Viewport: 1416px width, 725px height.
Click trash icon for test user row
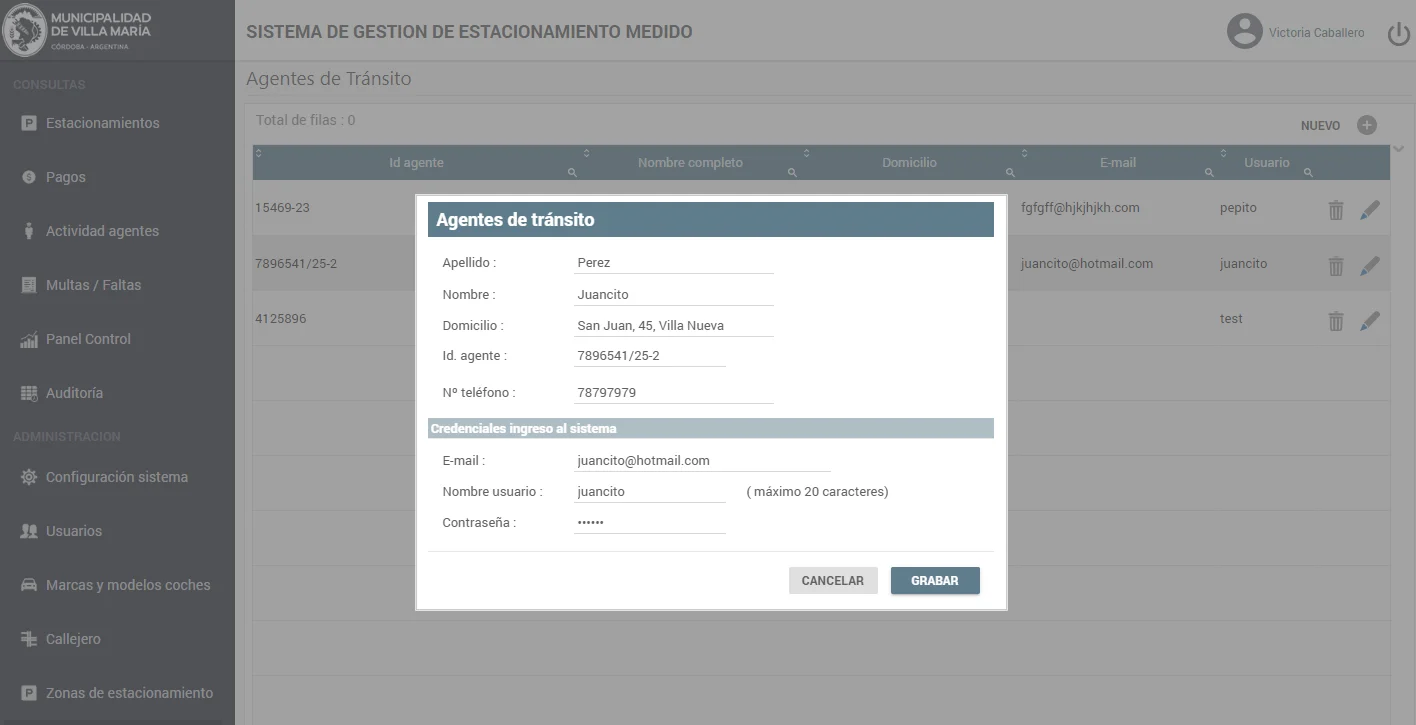pyautogui.click(x=1335, y=321)
